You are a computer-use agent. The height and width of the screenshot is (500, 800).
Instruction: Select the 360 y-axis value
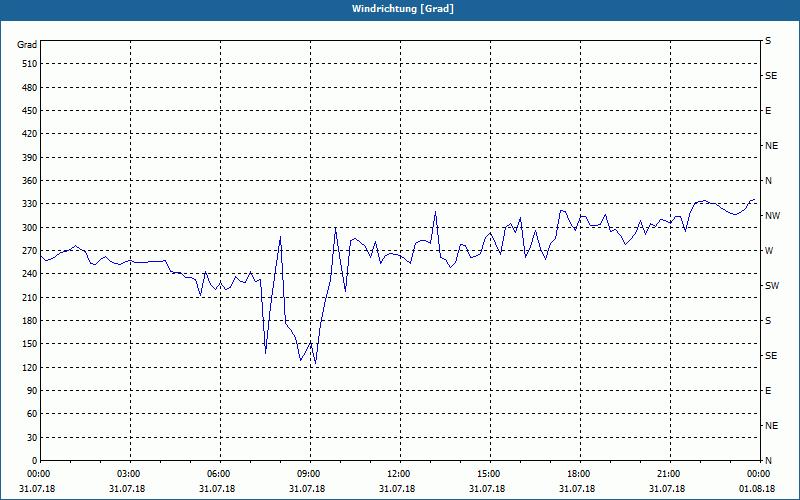[30, 181]
